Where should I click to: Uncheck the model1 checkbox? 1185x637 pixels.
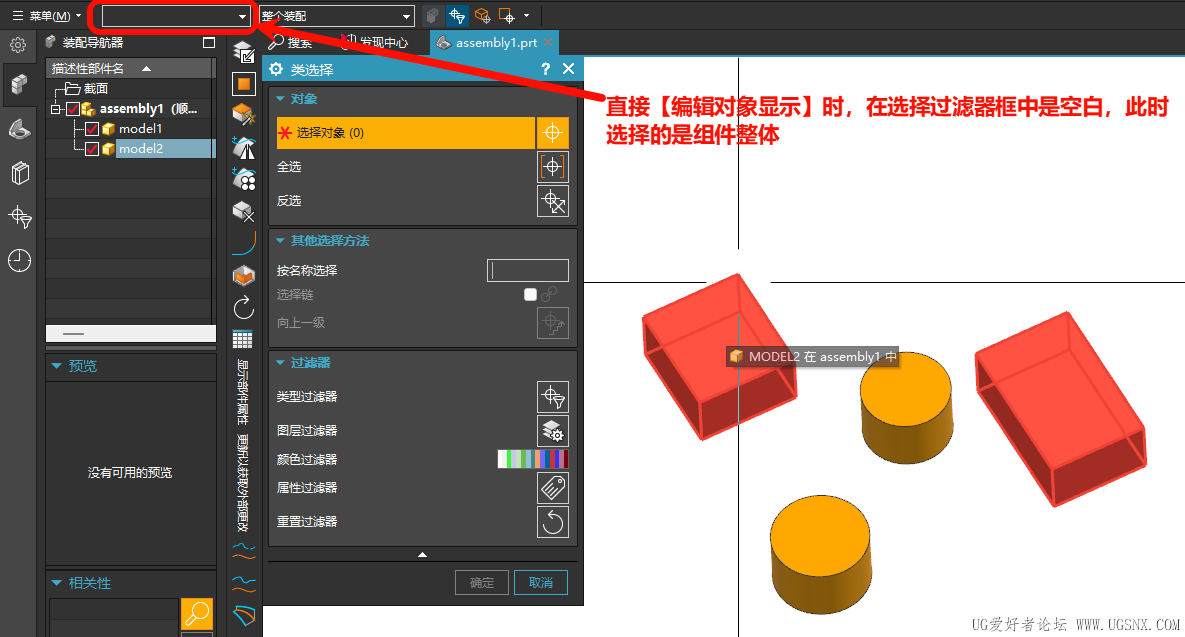[x=92, y=128]
